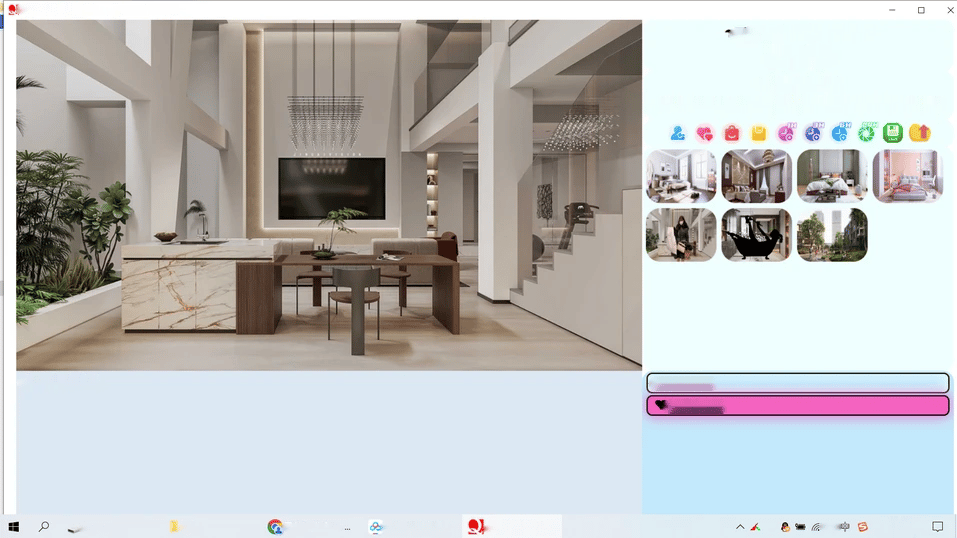Click the green camera shutter icon
The image size is (957, 538).
point(866,133)
